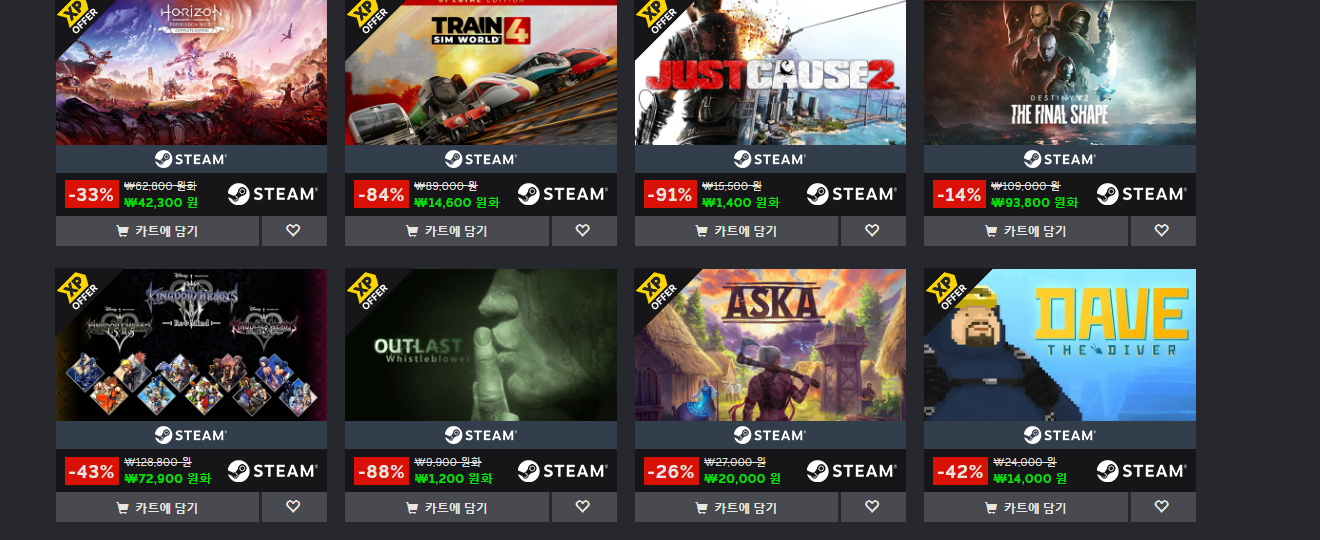Wishlist Kingdom Hearts bundle with heart icon
Viewport: 1320px width, 540px height.
[294, 507]
